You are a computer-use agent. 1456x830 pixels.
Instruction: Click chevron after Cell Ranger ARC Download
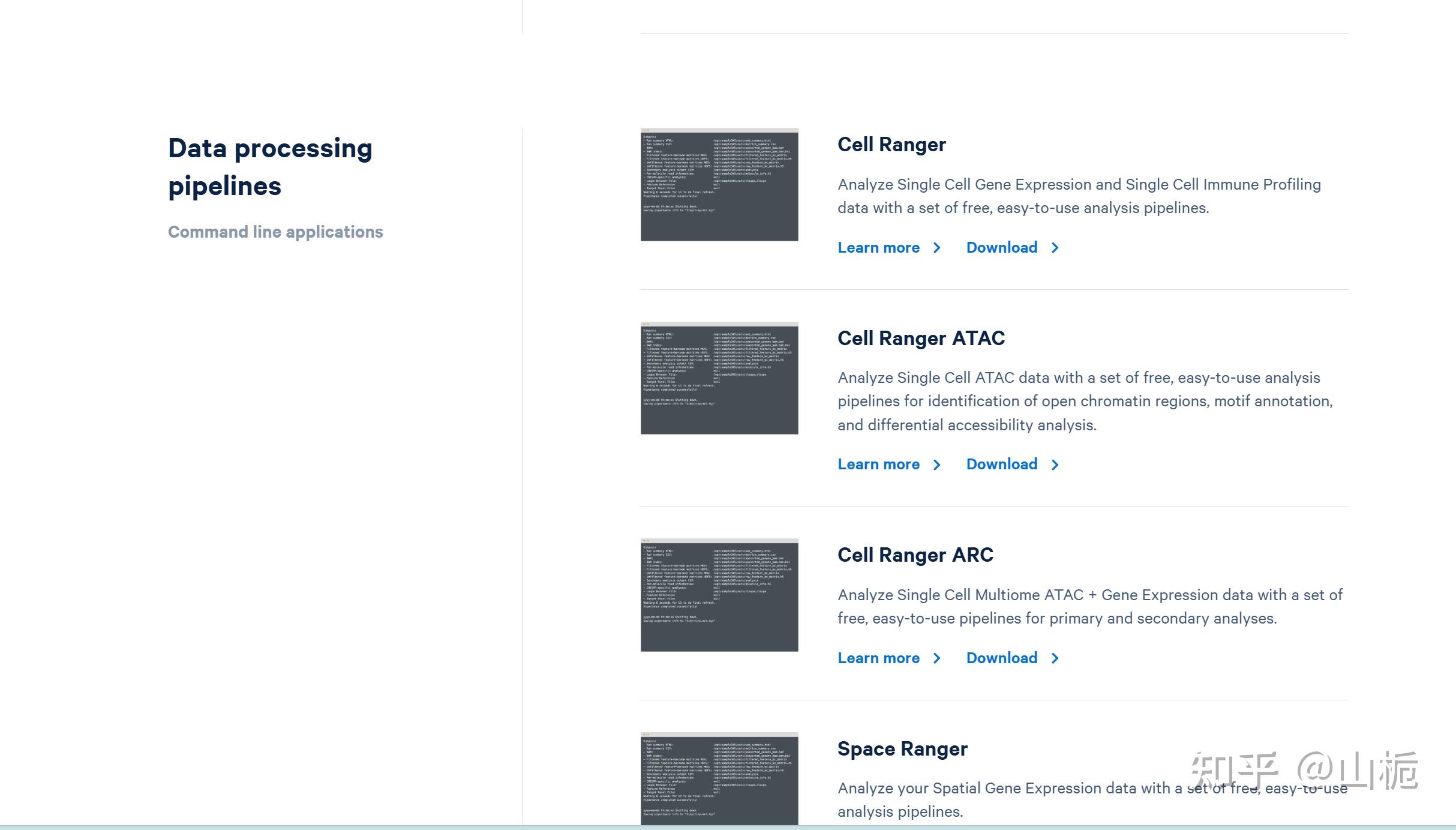point(1055,658)
